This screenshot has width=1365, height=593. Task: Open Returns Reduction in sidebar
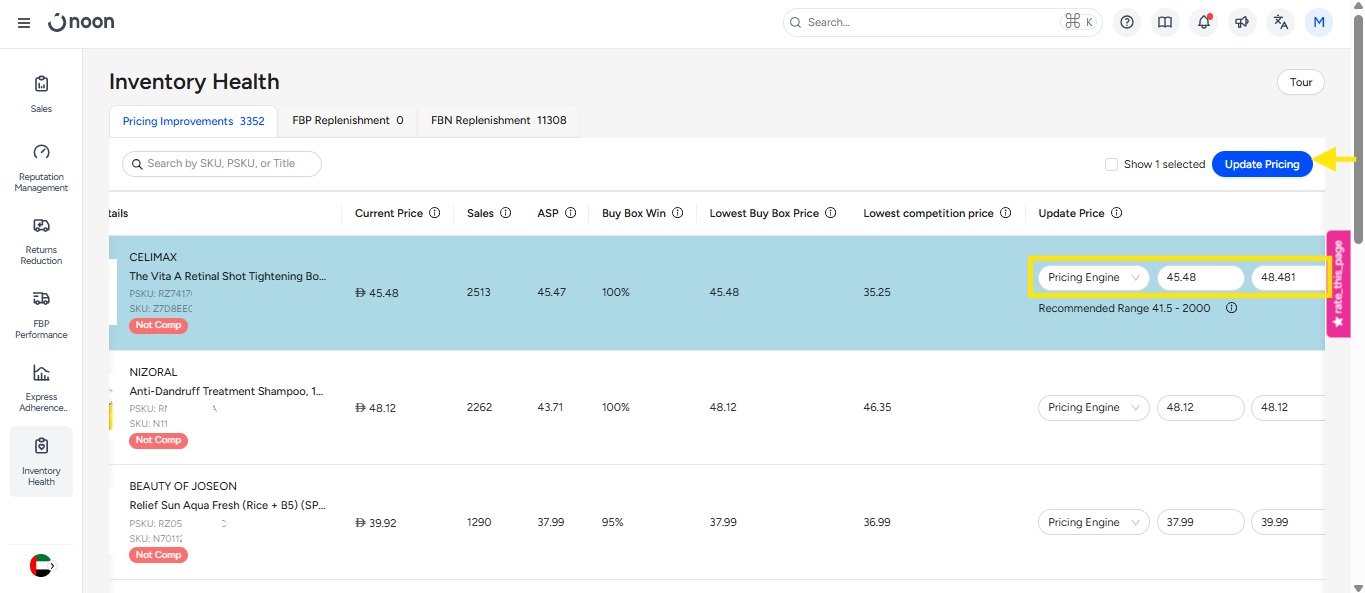click(41, 240)
